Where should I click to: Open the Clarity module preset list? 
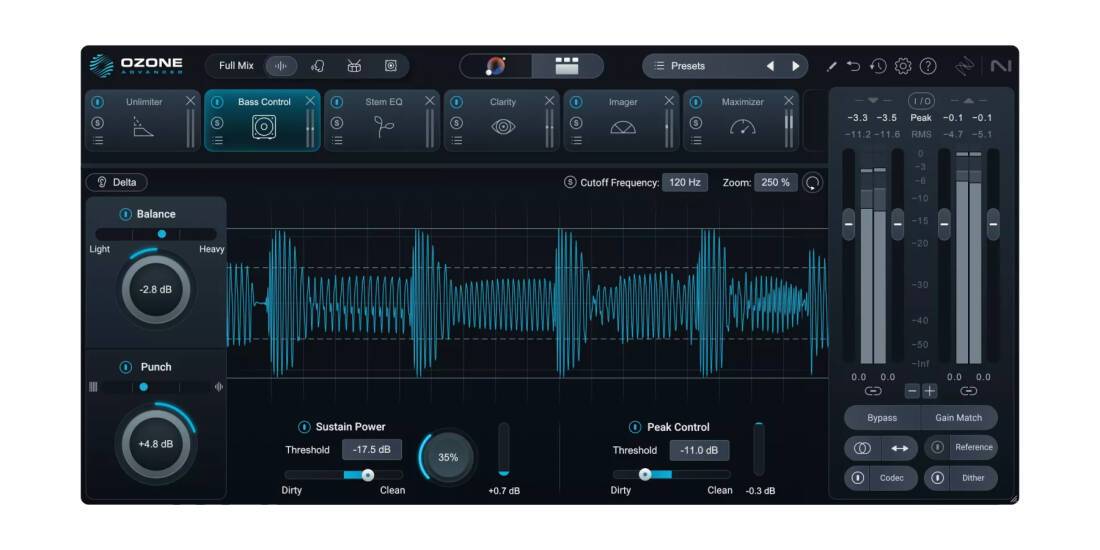(457, 140)
